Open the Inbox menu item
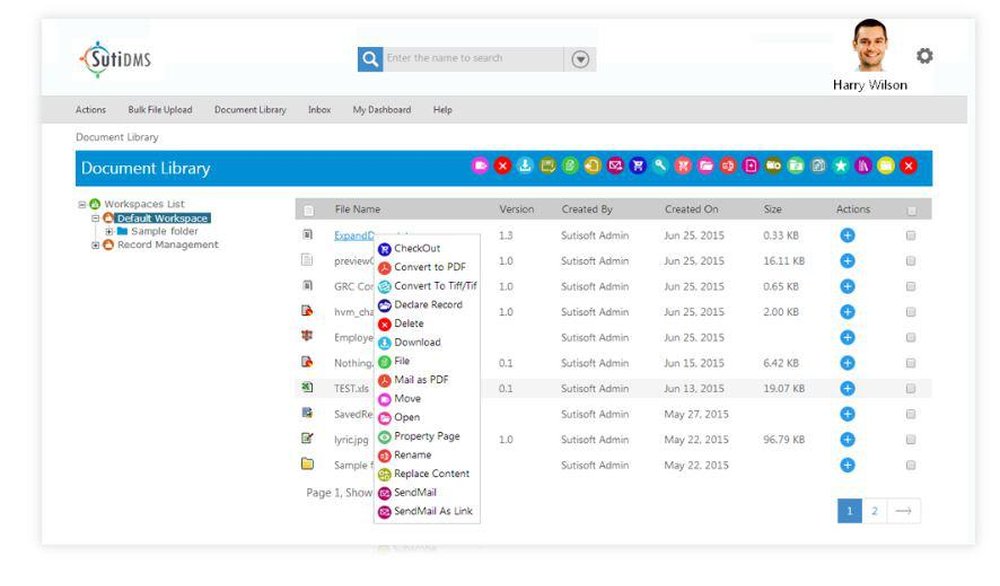Screen dimensions: 1000x586 318,110
